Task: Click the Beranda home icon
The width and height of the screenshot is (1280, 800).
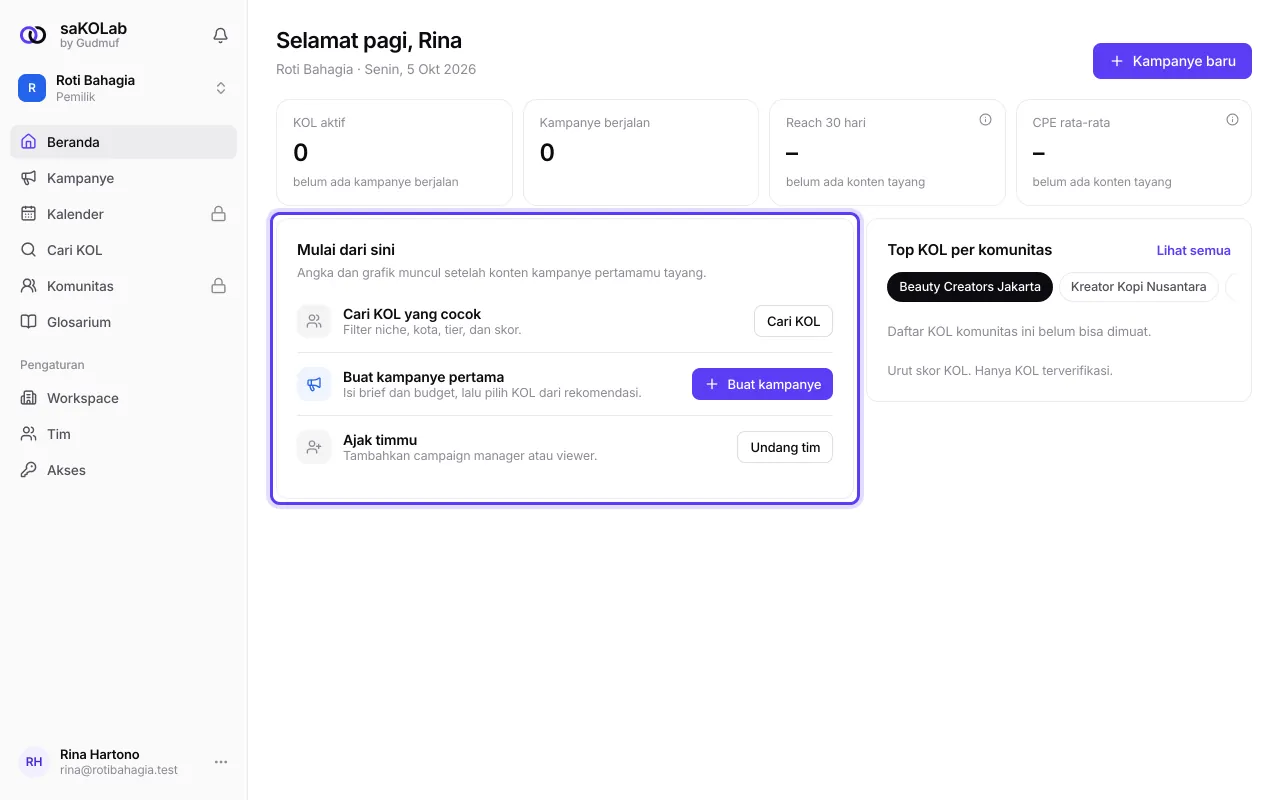Action: (x=29, y=142)
